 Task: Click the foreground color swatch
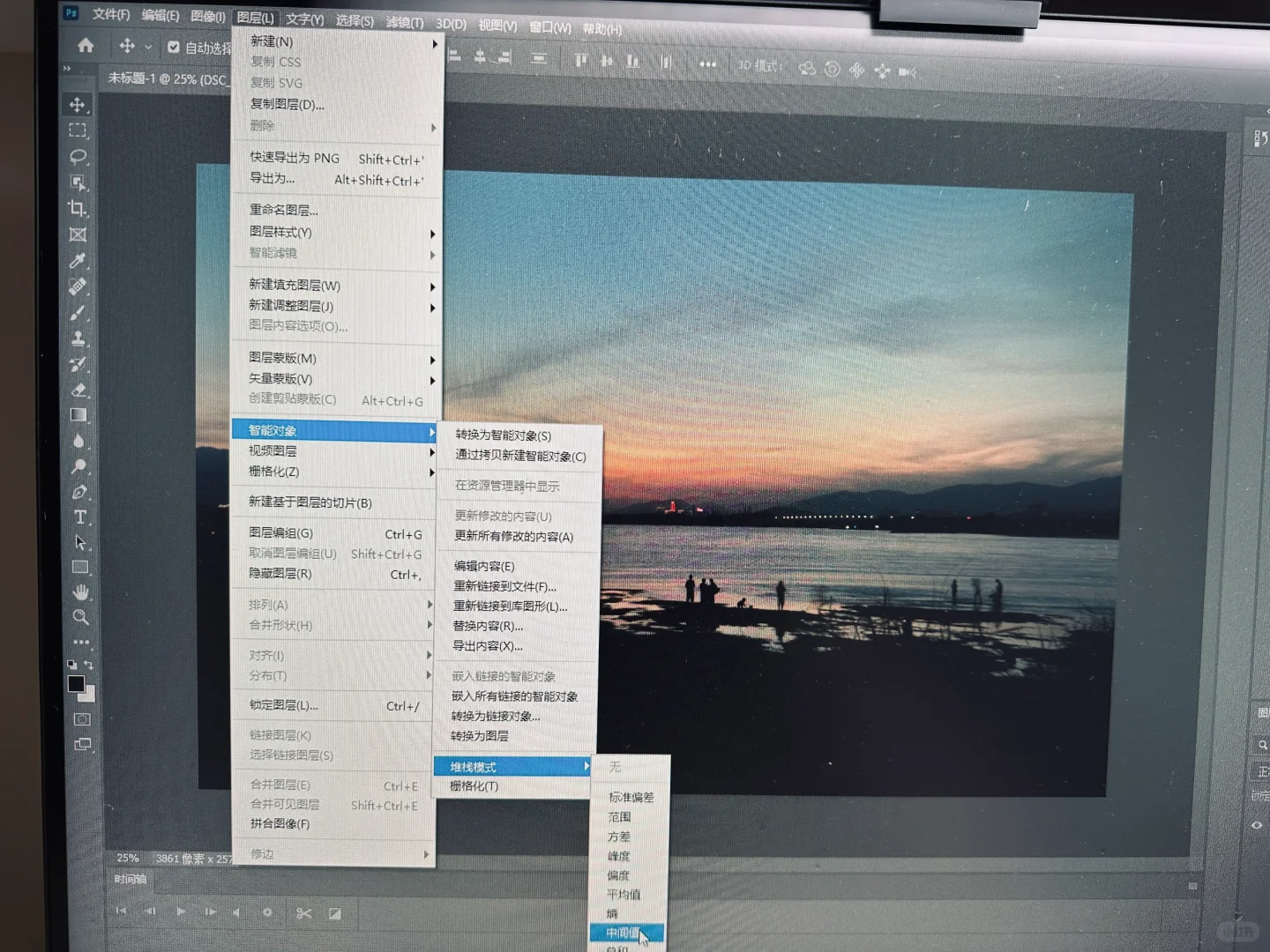coord(75,683)
